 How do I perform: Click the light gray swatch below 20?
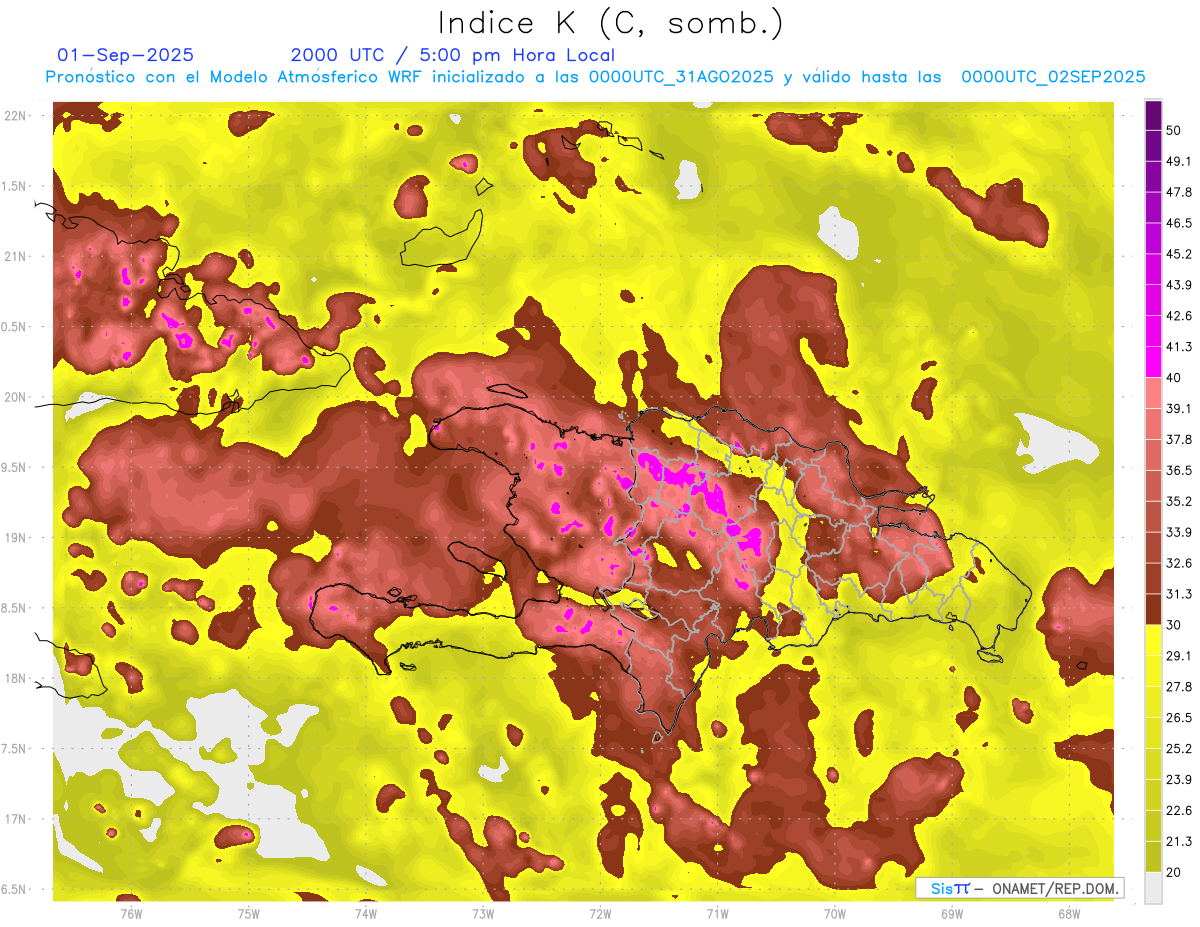[x=1153, y=888]
